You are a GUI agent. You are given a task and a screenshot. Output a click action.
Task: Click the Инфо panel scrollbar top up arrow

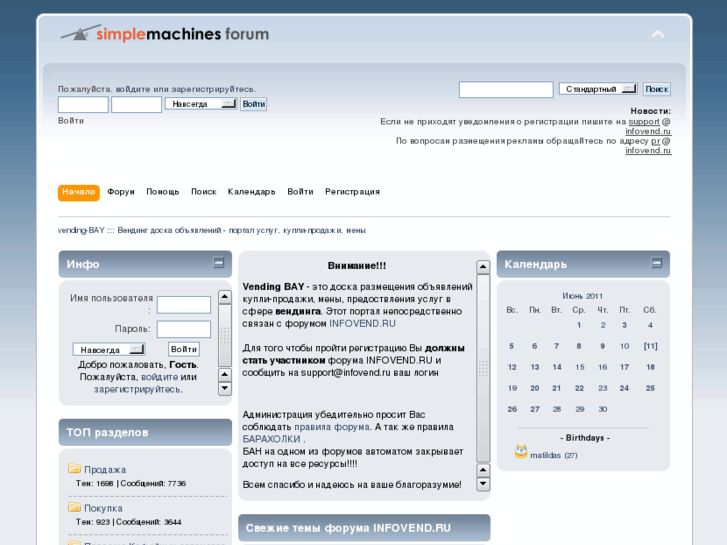(x=224, y=296)
